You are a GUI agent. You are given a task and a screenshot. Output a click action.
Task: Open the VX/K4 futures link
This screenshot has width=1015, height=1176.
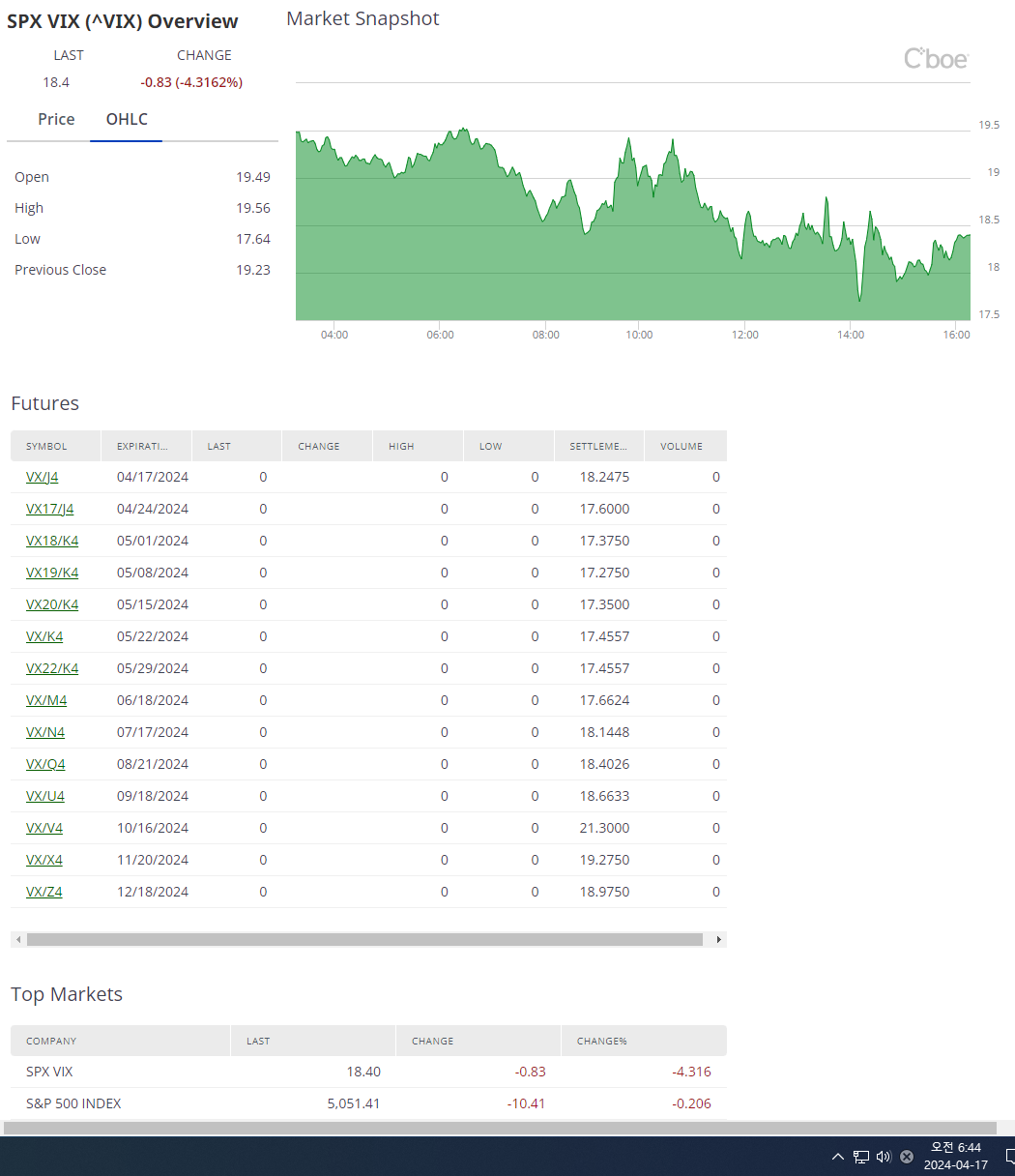(44, 636)
